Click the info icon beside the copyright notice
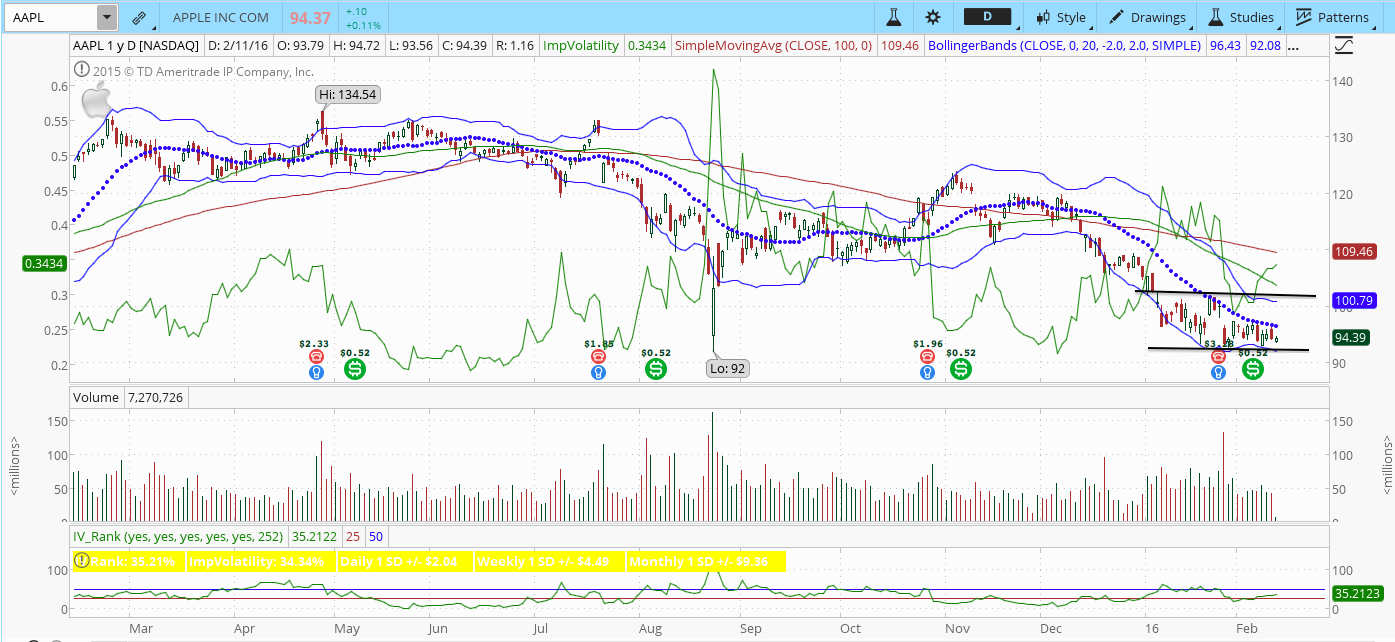 (82, 70)
